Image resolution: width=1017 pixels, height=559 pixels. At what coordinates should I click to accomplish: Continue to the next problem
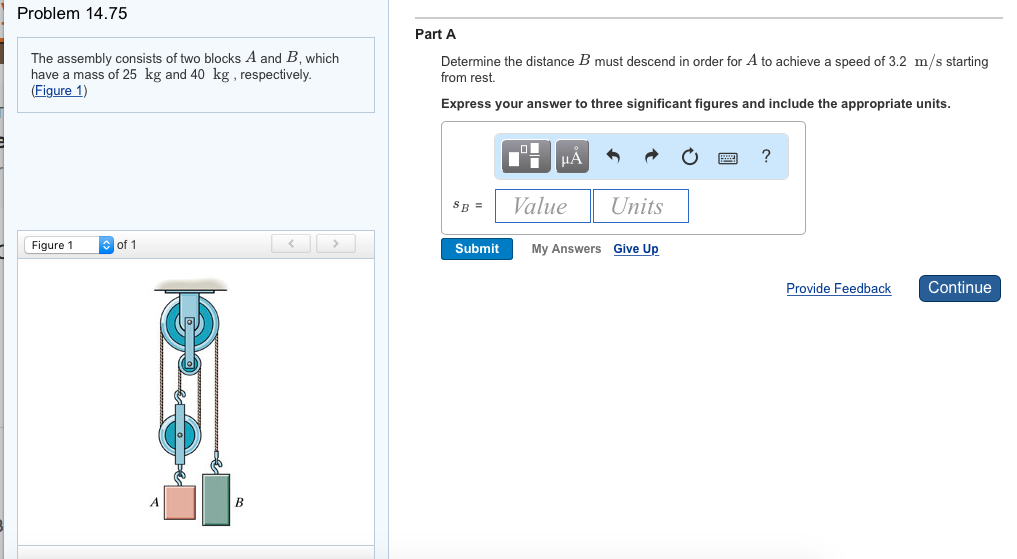click(x=959, y=288)
